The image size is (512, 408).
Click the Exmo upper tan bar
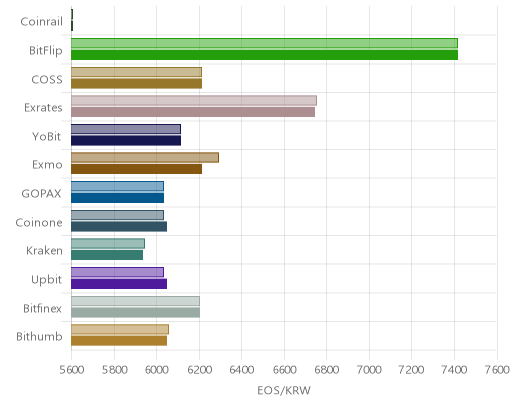tap(145, 158)
